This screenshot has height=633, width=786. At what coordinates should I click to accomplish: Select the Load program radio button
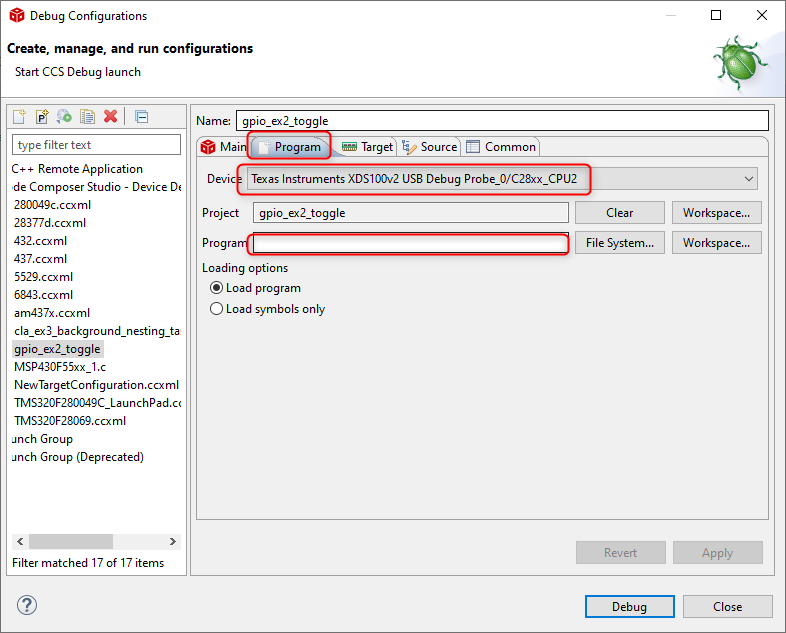click(216, 288)
